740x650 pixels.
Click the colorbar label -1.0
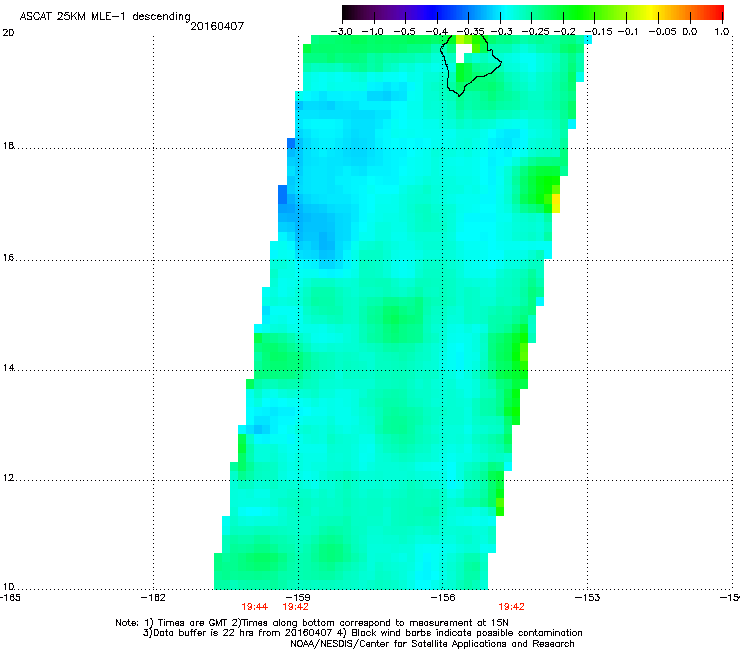click(372, 32)
